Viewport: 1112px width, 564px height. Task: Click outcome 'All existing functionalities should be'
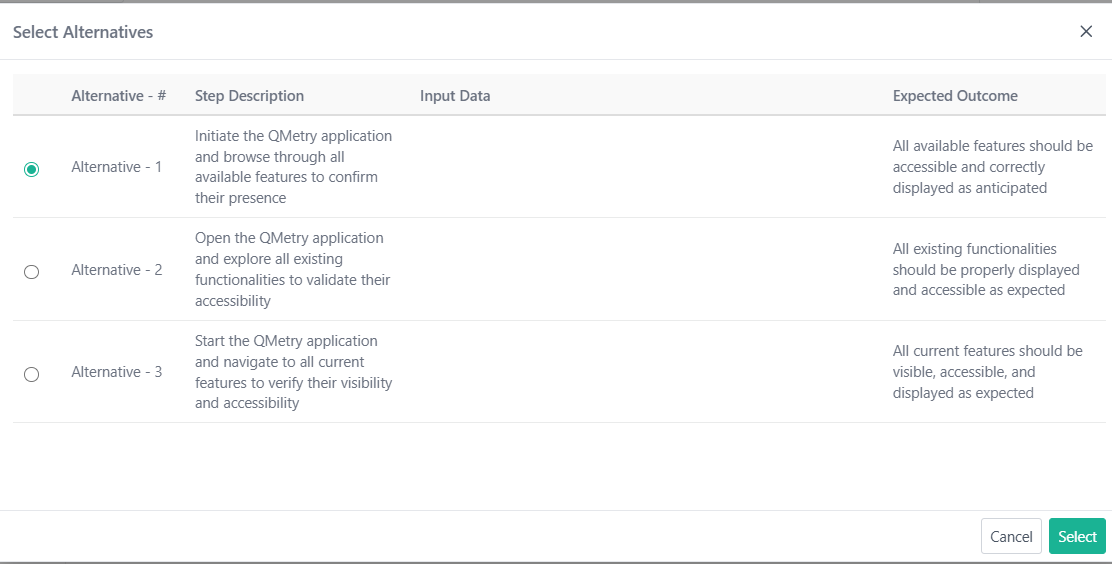986,270
